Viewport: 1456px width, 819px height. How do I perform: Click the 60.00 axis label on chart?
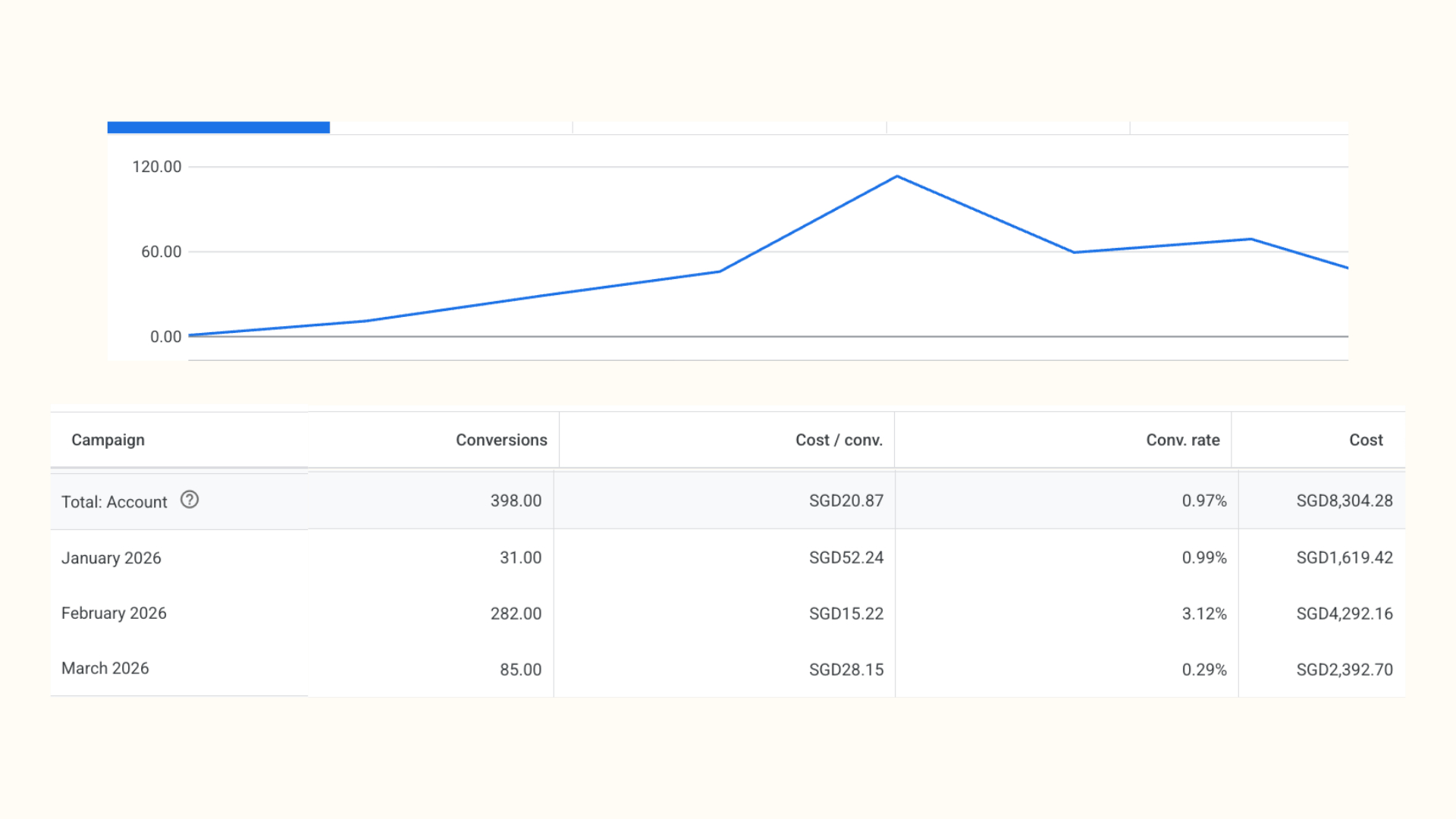tap(161, 252)
